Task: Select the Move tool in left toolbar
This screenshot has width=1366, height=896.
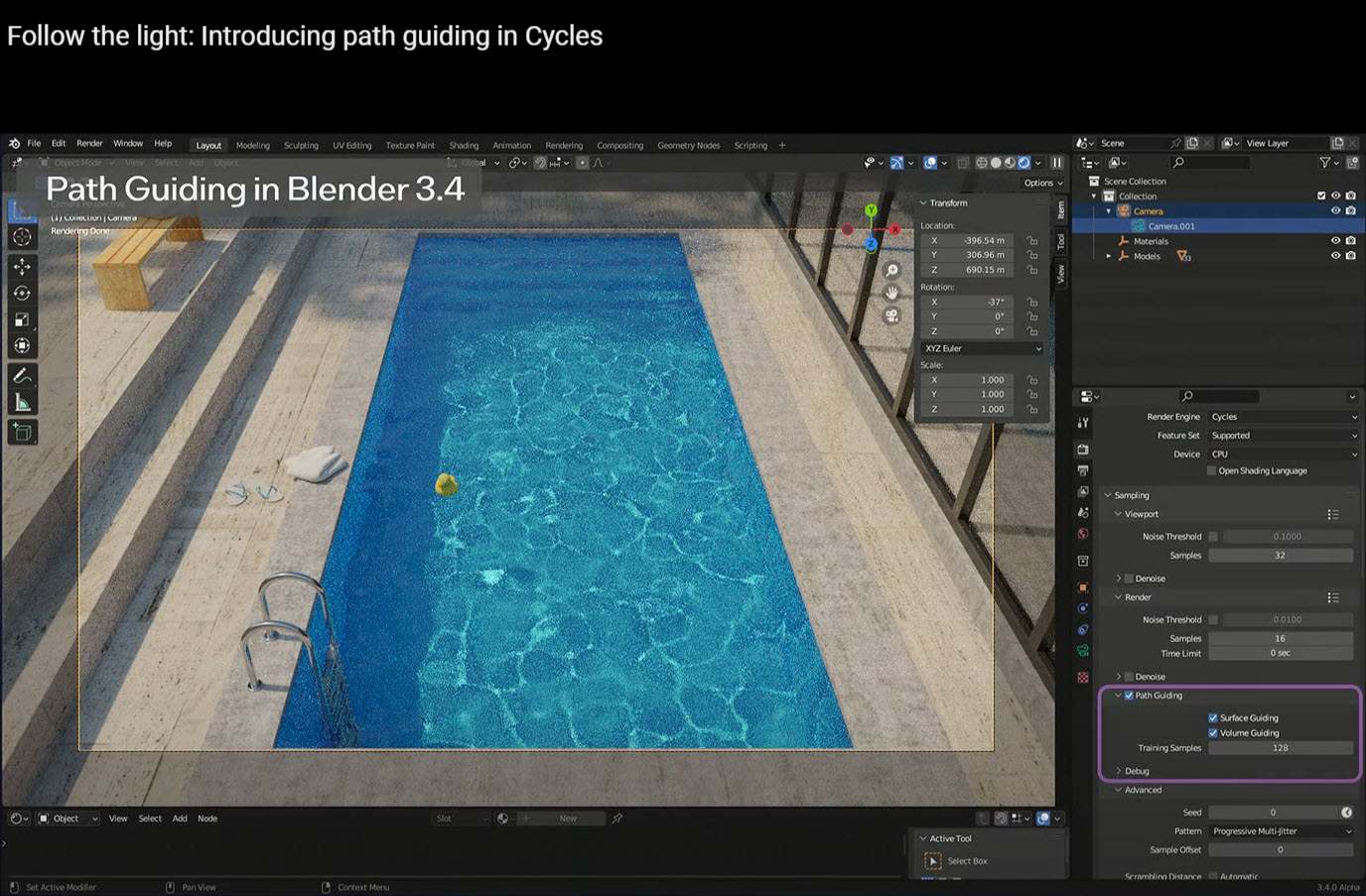Action: click(22, 266)
